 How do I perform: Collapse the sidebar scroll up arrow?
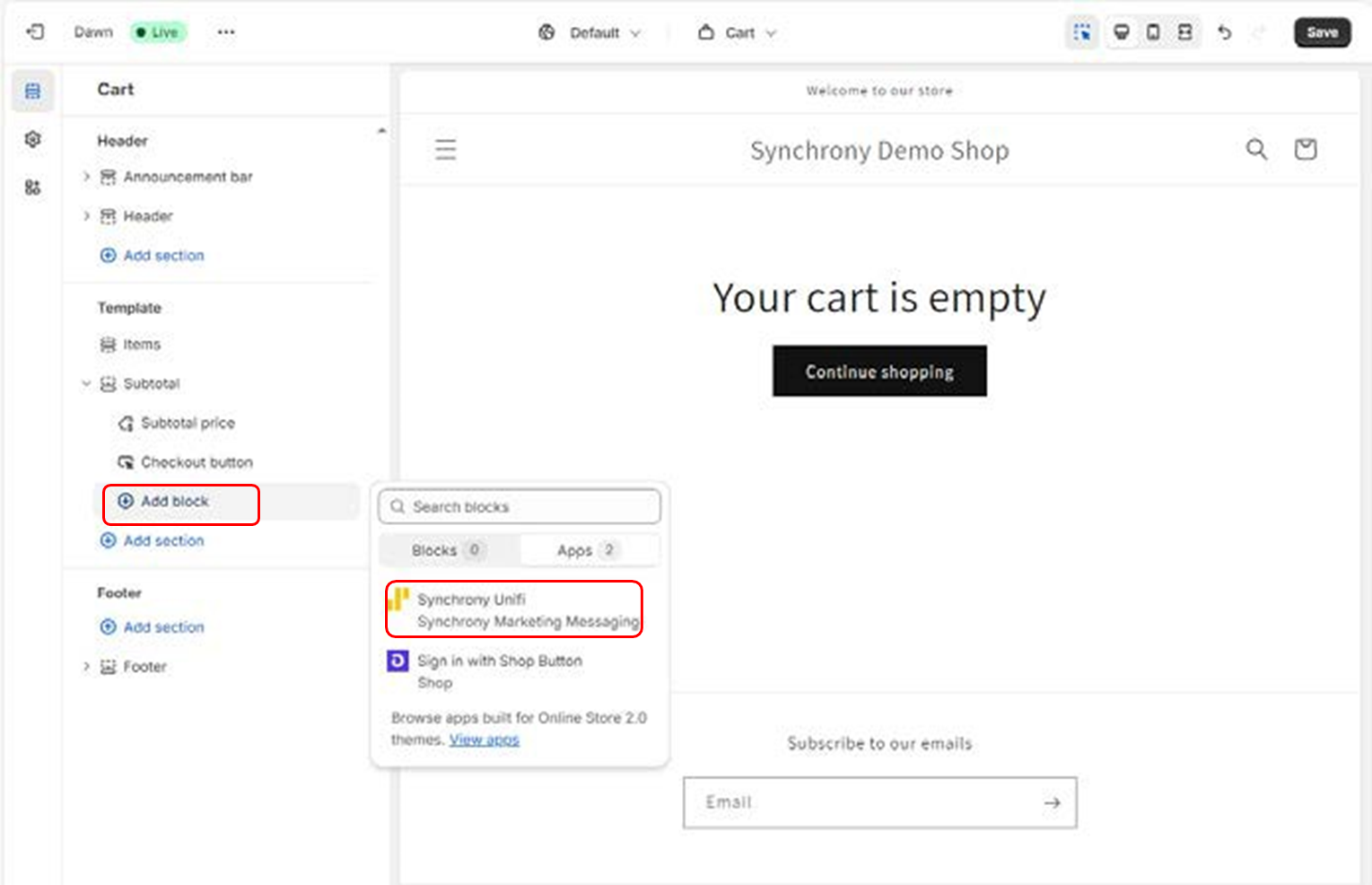click(381, 131)
